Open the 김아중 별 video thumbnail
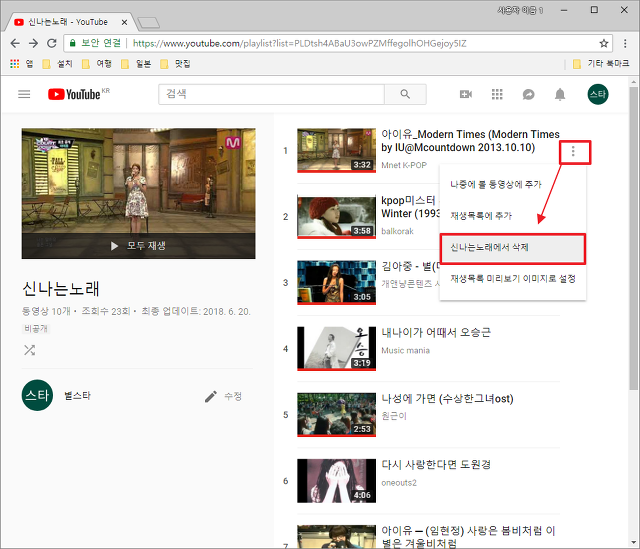This screenshot has height=549, width=640. tap(336, 283)
